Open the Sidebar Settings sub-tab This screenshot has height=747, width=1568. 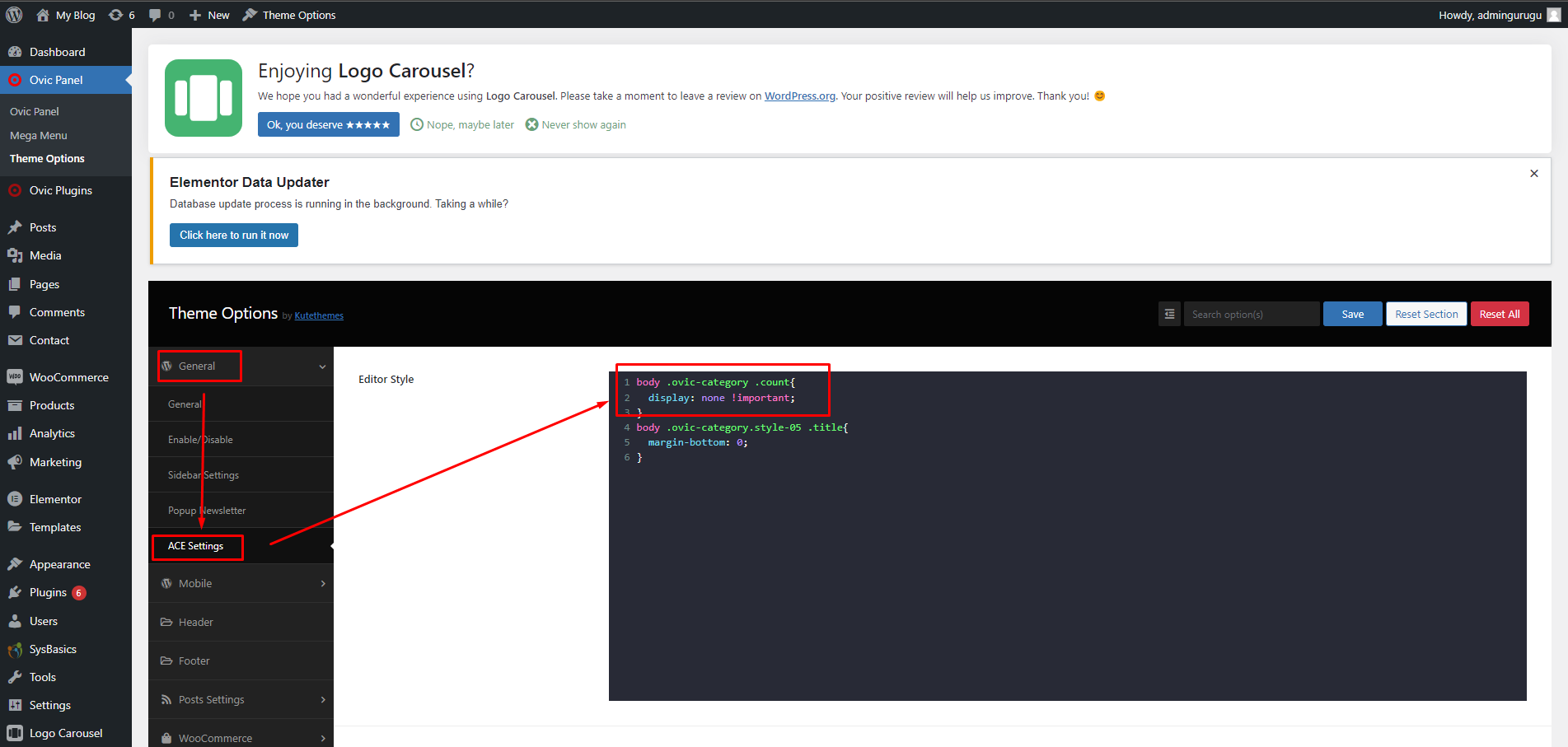click(x=241, y=474)
